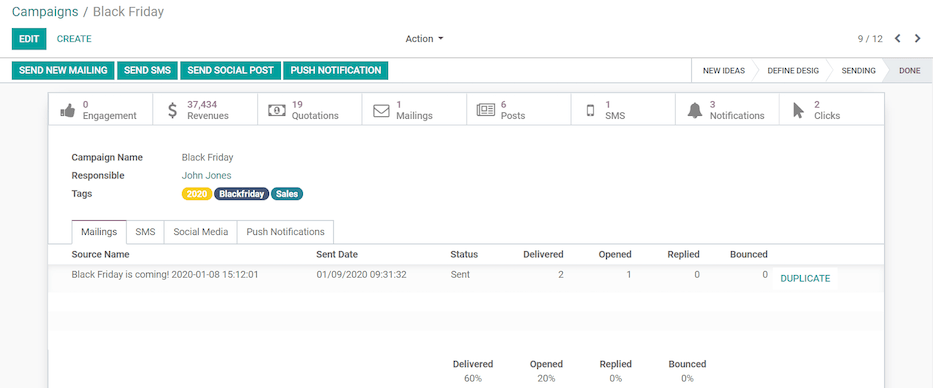Switch to the Mailings tab

point(99,232)
